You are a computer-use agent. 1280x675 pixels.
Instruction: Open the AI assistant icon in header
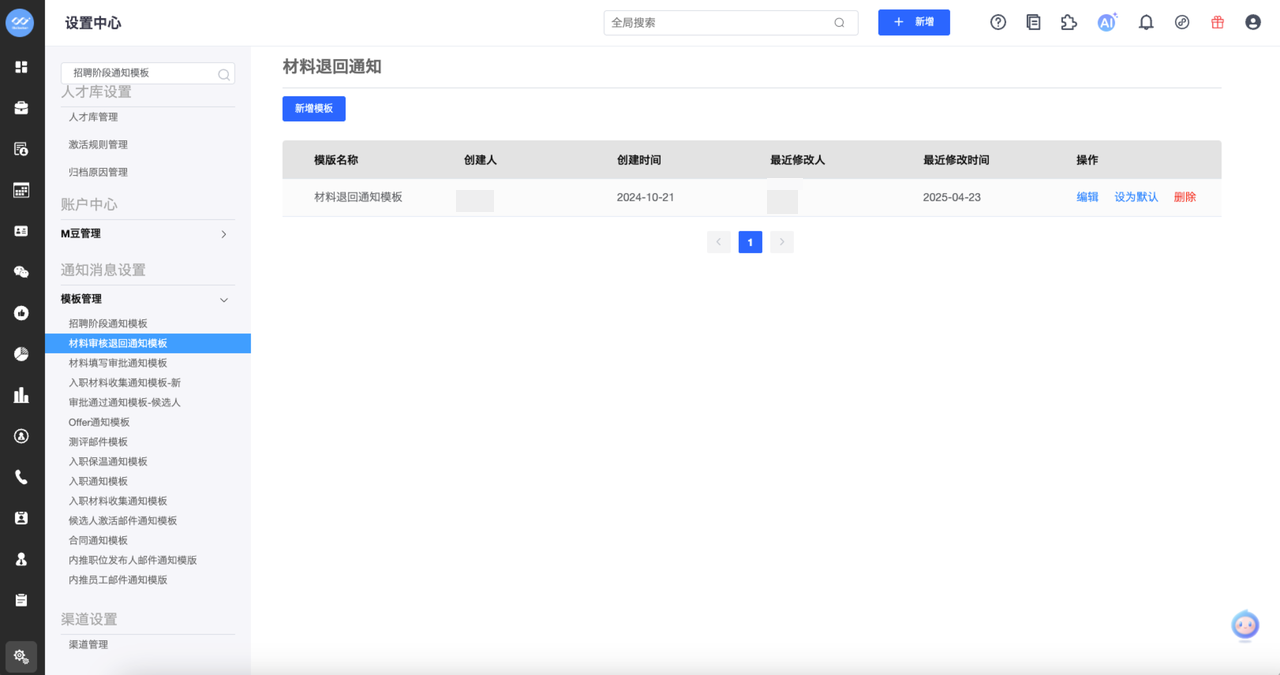coord(1106,22)
